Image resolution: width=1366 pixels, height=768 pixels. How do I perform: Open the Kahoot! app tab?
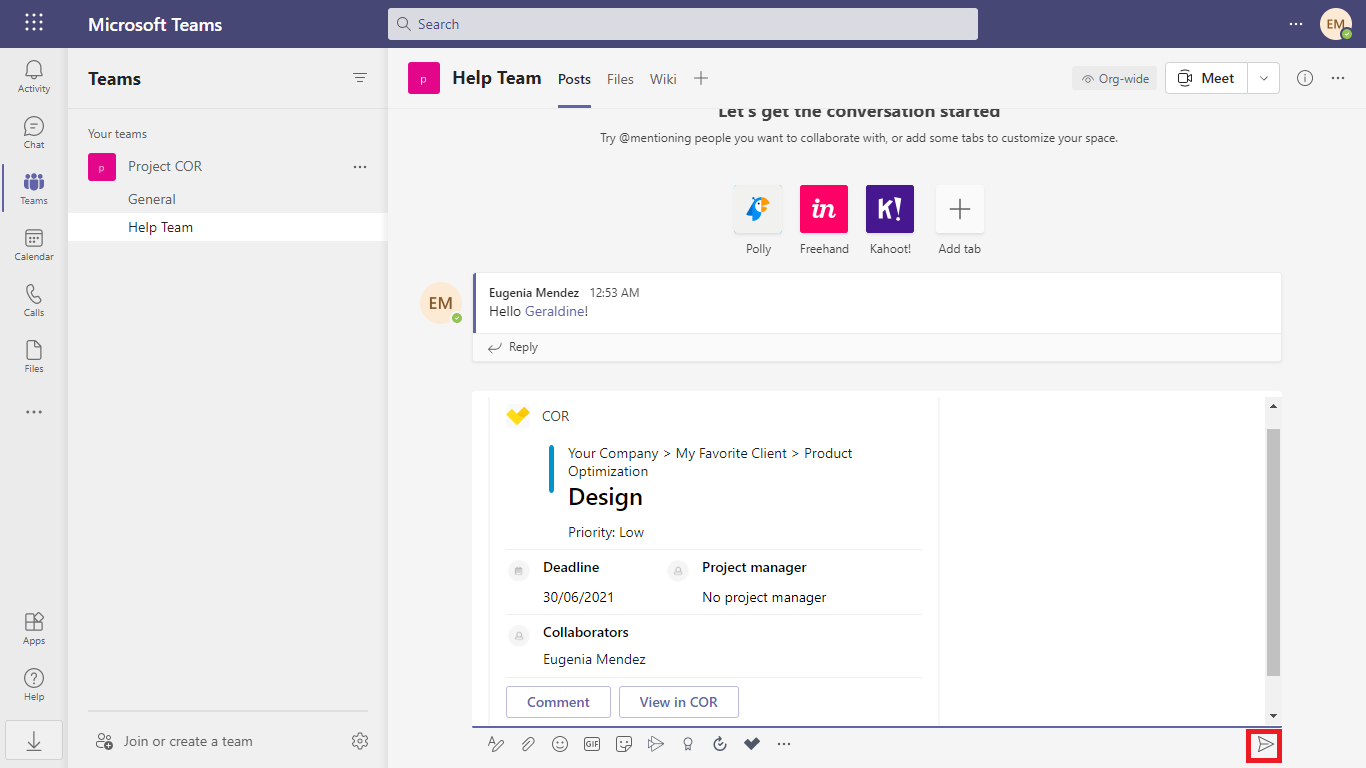[x=889, y=220]
